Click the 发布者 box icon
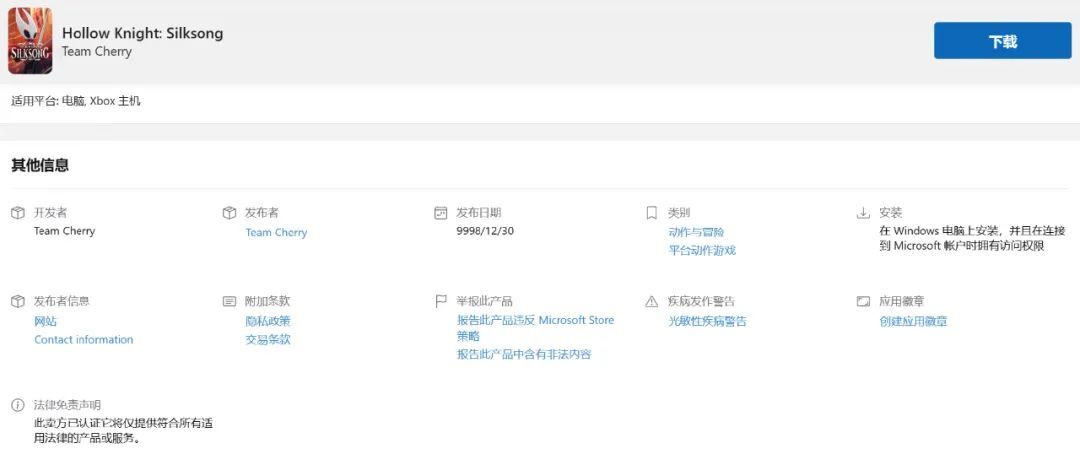The width and height of the screenshot is (1080, 465). 229,213
